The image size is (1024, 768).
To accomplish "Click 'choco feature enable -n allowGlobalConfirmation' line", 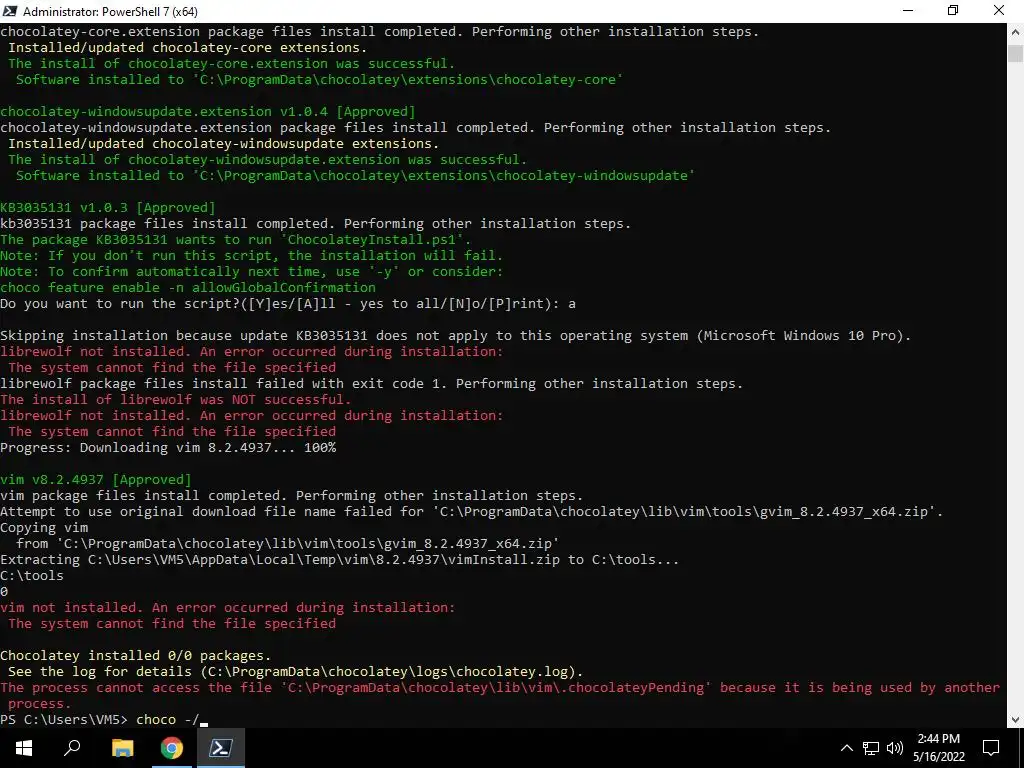I will pyautogui.click(x=188, y=287).
